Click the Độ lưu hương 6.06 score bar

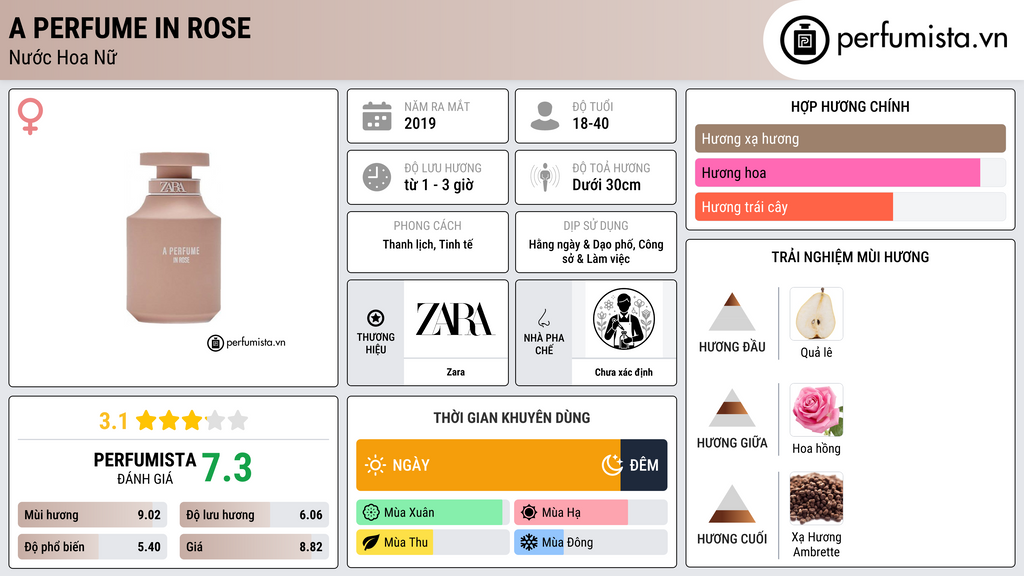tap(255, 515)
